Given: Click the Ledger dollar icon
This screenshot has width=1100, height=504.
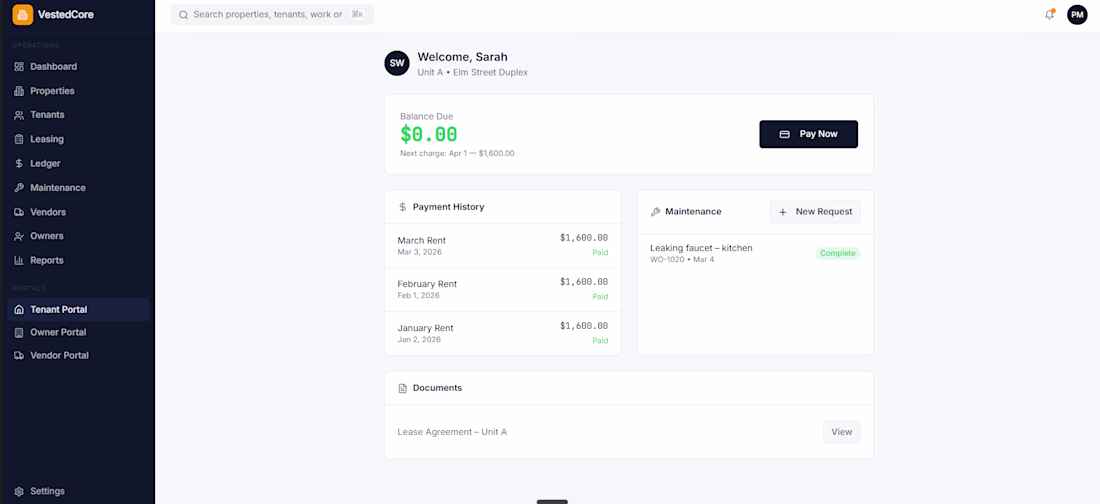Looking at the screenshot, I should (19, 164).
